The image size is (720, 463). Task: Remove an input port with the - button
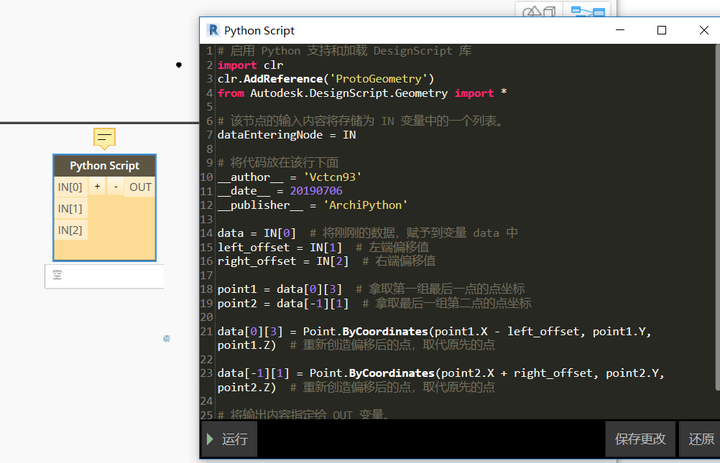tap(116, 186)
